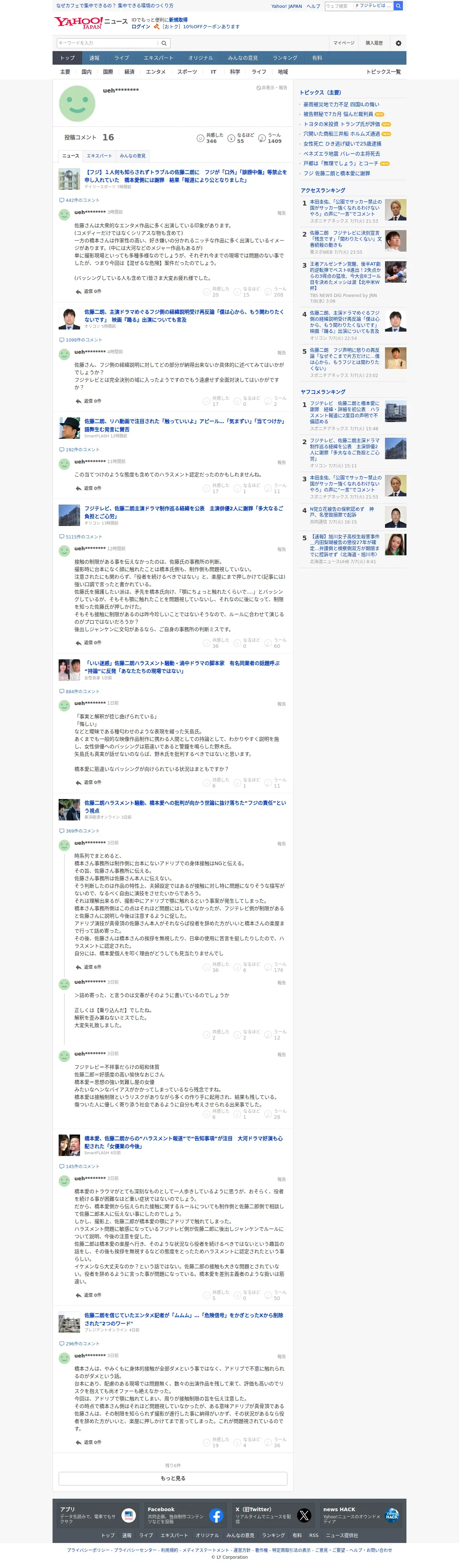
Task: Click the comment bubble beside 5115件のコメント
Action: [x=61, y=537]
